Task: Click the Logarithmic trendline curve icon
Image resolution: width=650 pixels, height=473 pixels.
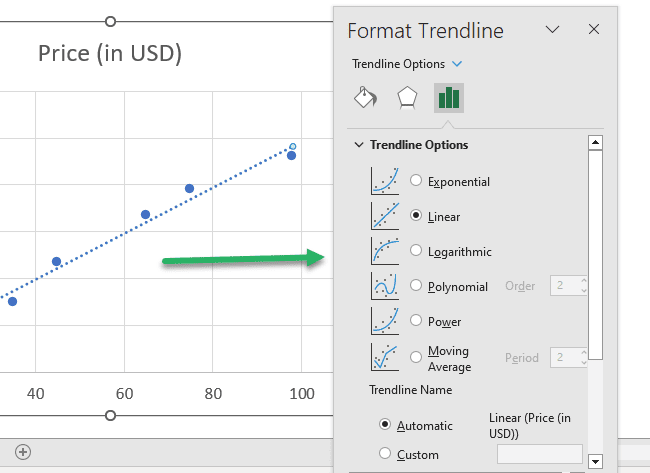Action: 385,251
